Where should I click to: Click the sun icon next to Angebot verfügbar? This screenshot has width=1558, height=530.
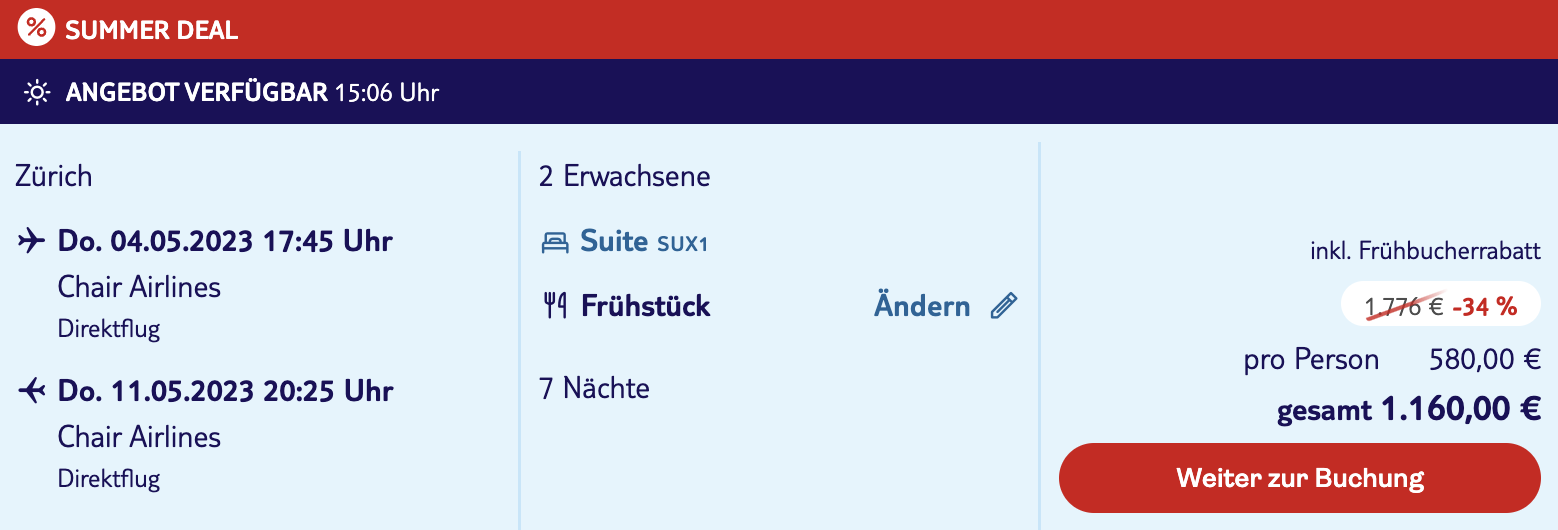coord(37,93)
